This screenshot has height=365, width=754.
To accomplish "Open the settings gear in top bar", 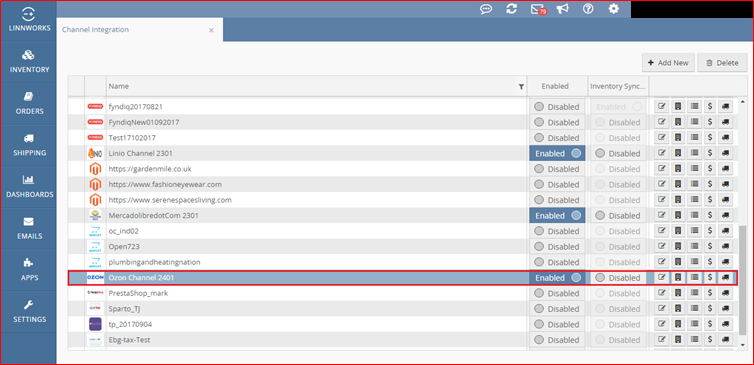I will click(x=614, y=9).
